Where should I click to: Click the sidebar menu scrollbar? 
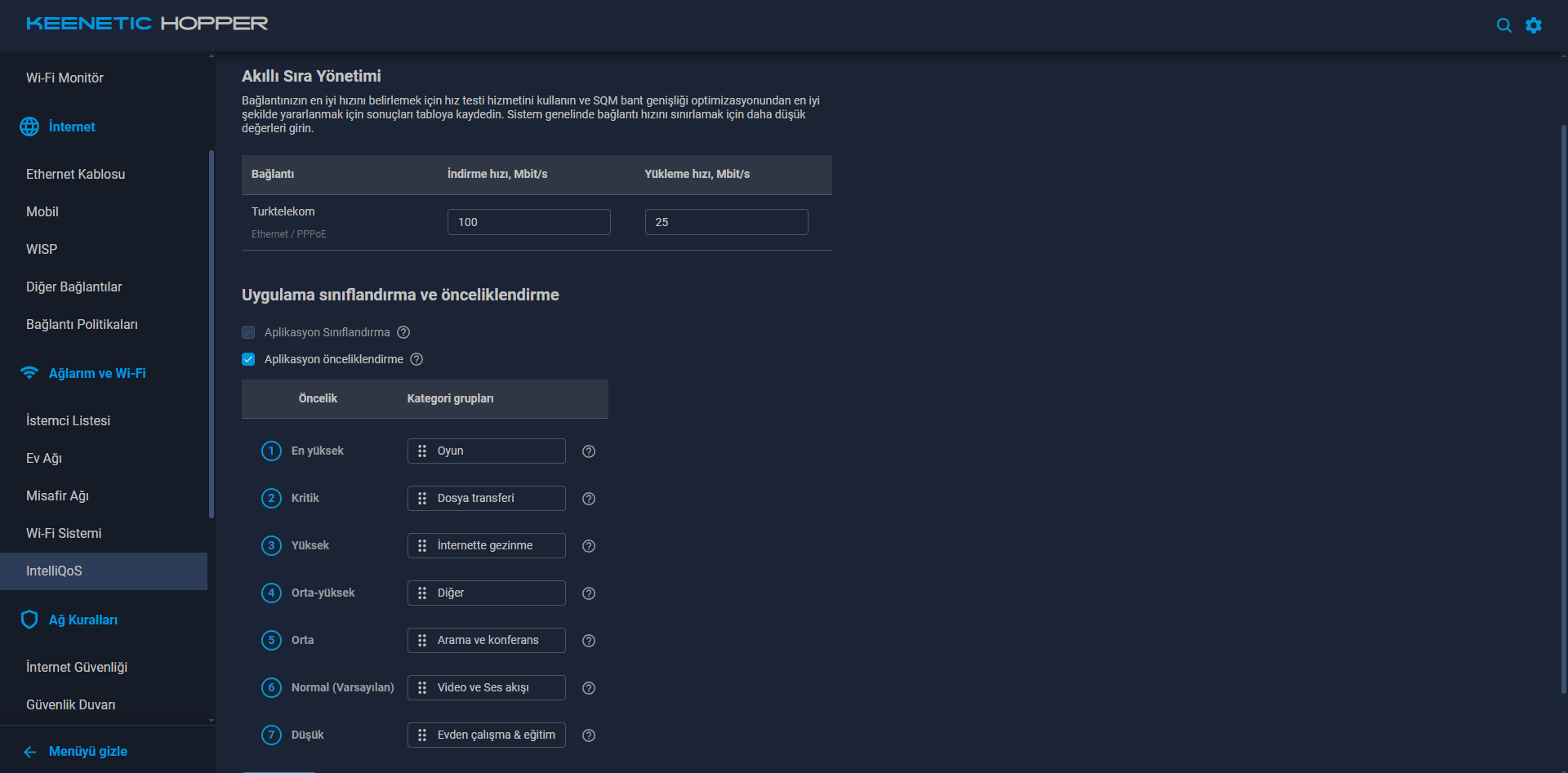[212, 335]
